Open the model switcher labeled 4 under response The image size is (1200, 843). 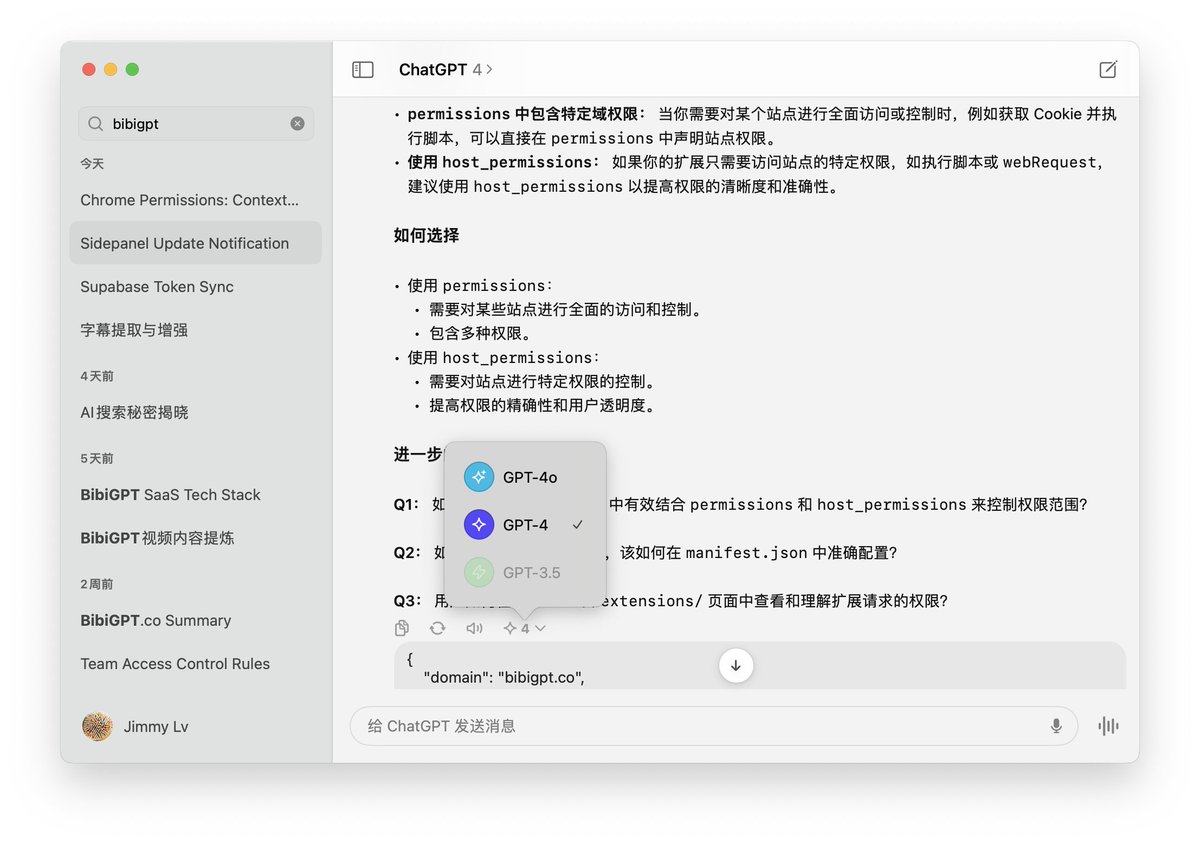pyautogui.click(x=524, y=628)
